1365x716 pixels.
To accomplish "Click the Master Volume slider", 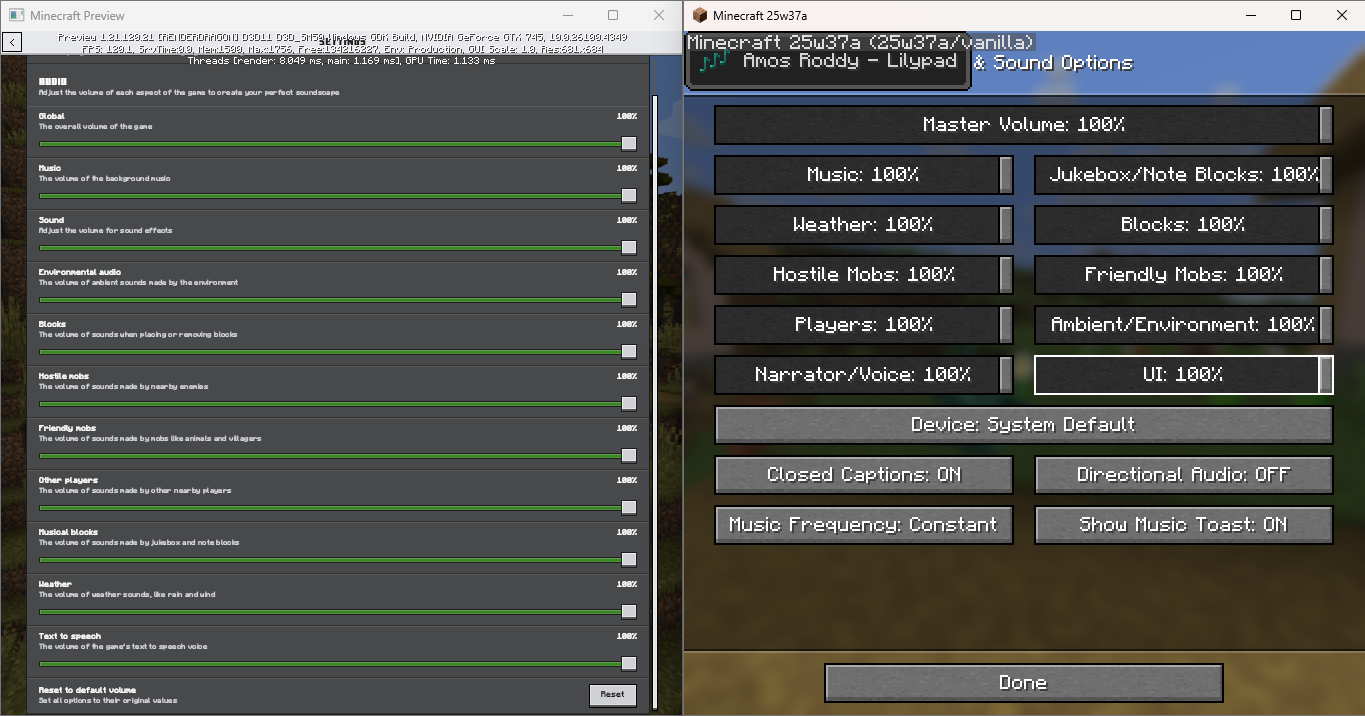I will coord(1023,125).
